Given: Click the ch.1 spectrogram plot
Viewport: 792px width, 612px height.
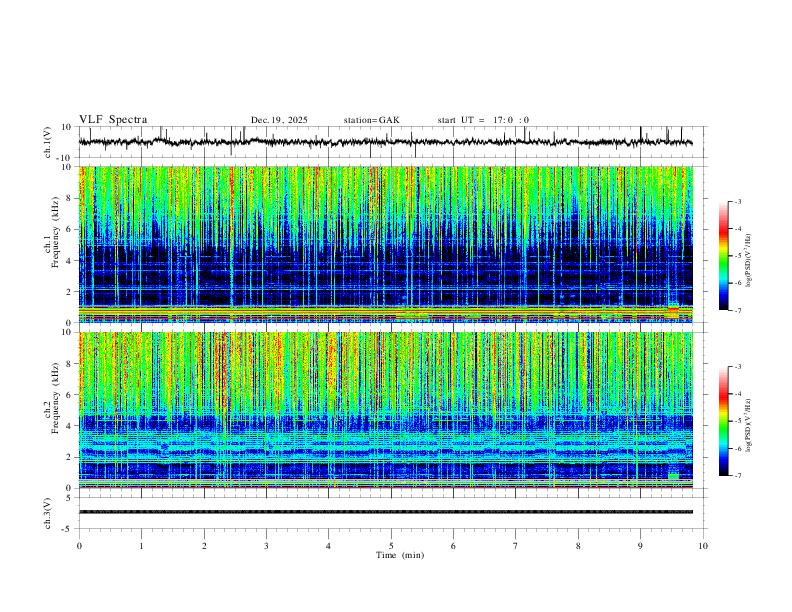Looking at the screenshot, I should click(x=386, y=244).
